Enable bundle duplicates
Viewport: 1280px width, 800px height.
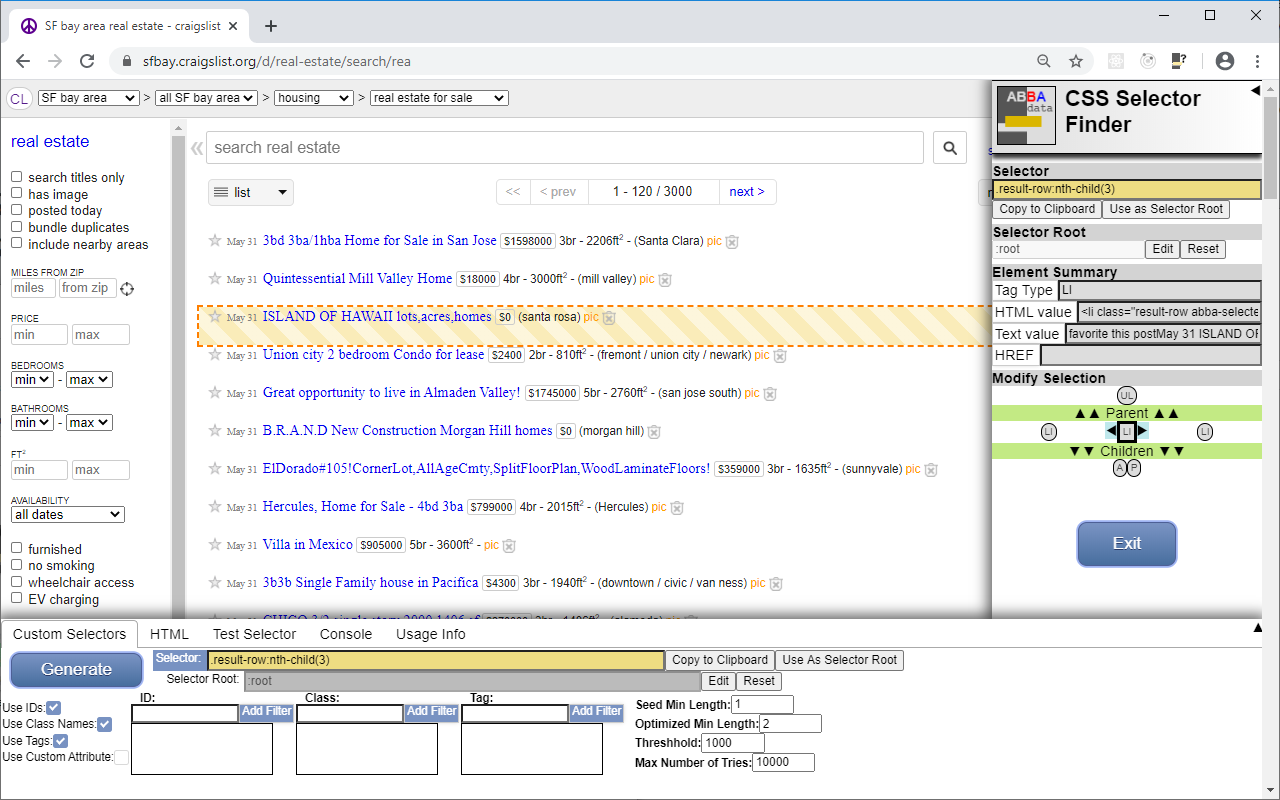tap(16, 227)
